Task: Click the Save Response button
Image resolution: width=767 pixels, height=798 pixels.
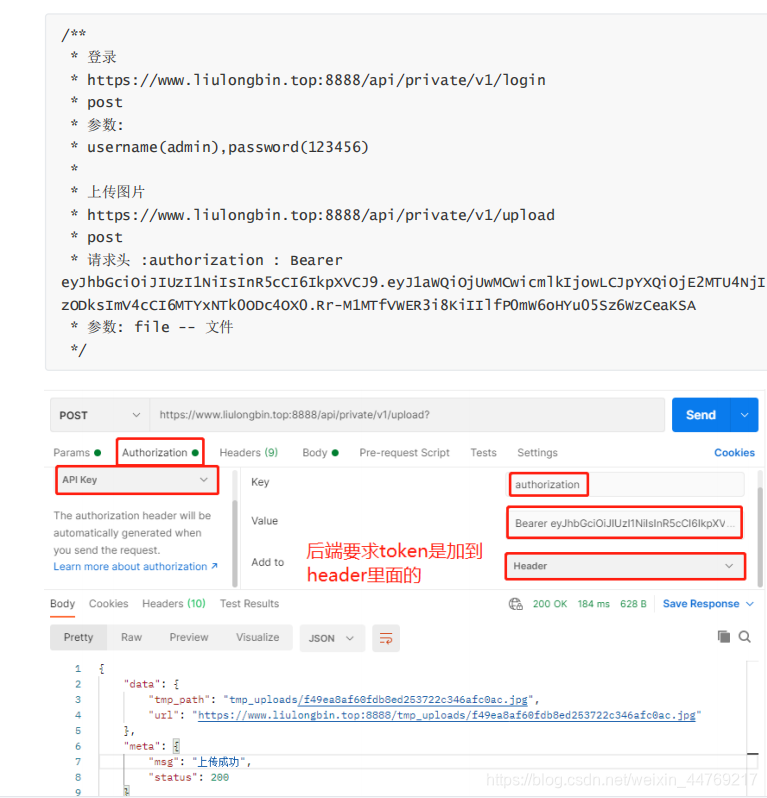Action: tap(701, 604)
